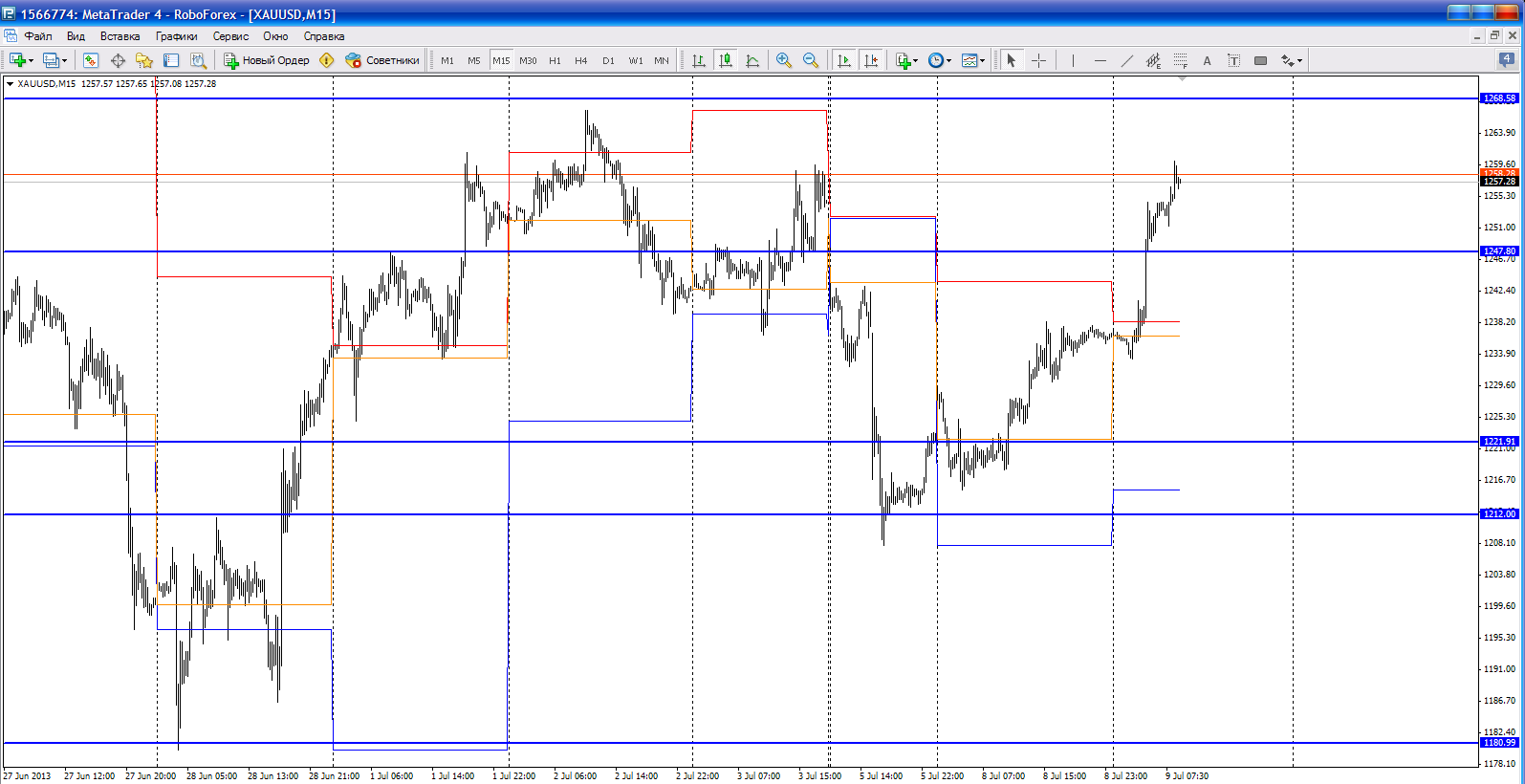
Task: Toggle Chart Shift from right border
Action: tap(870, 60)
